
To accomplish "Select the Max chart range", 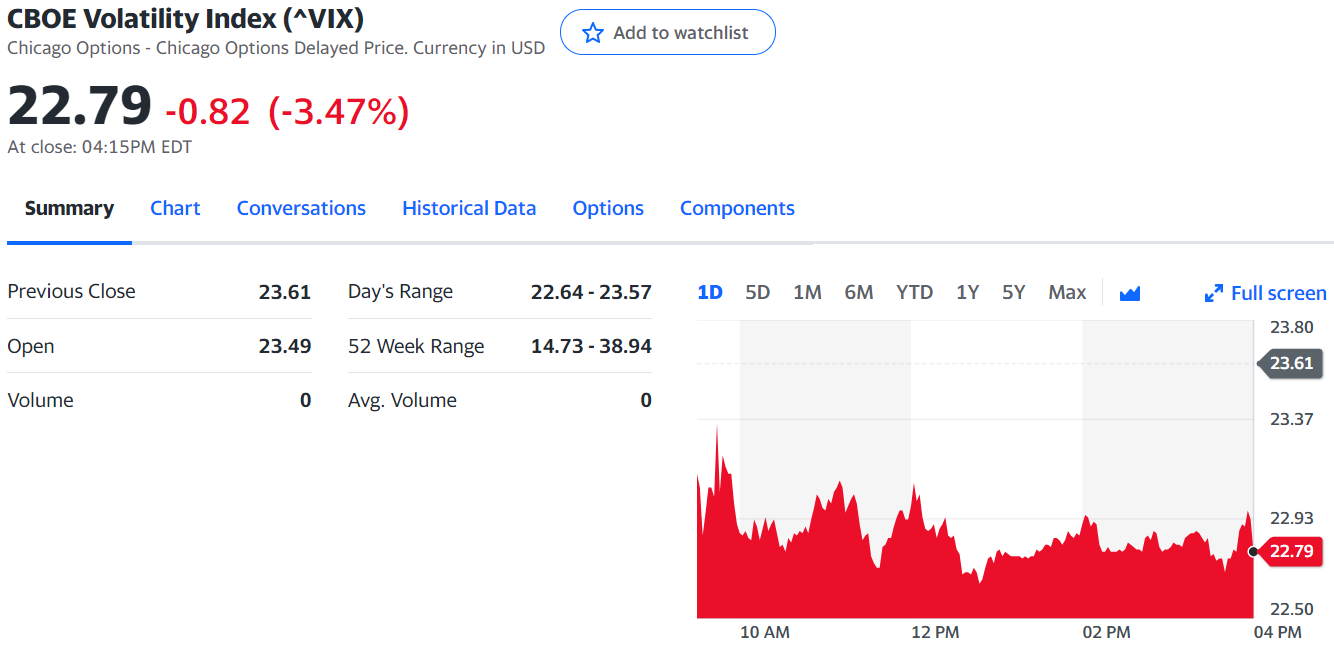I will click(x=1067, y=292).
